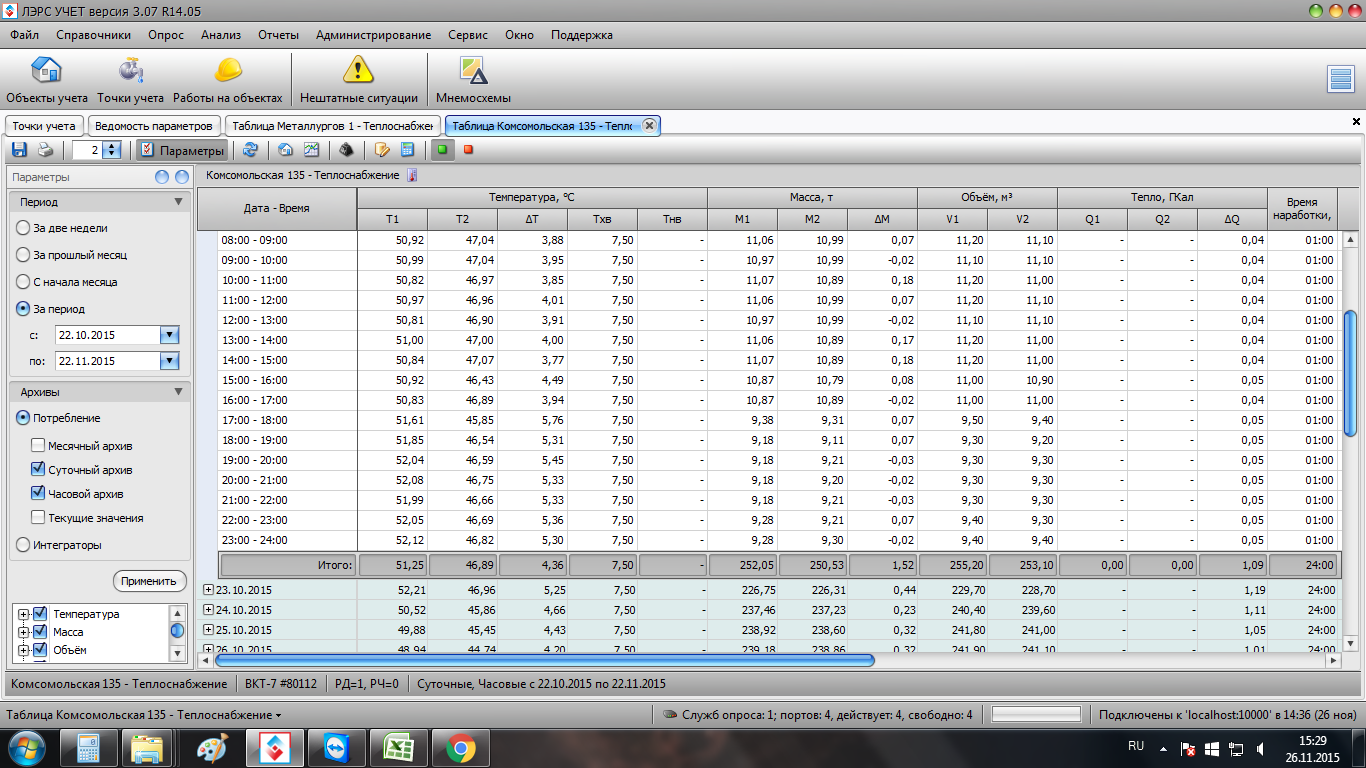Open Paint from the taskbar
Screen dimensions: 1366x768
[x=211, y=748]
